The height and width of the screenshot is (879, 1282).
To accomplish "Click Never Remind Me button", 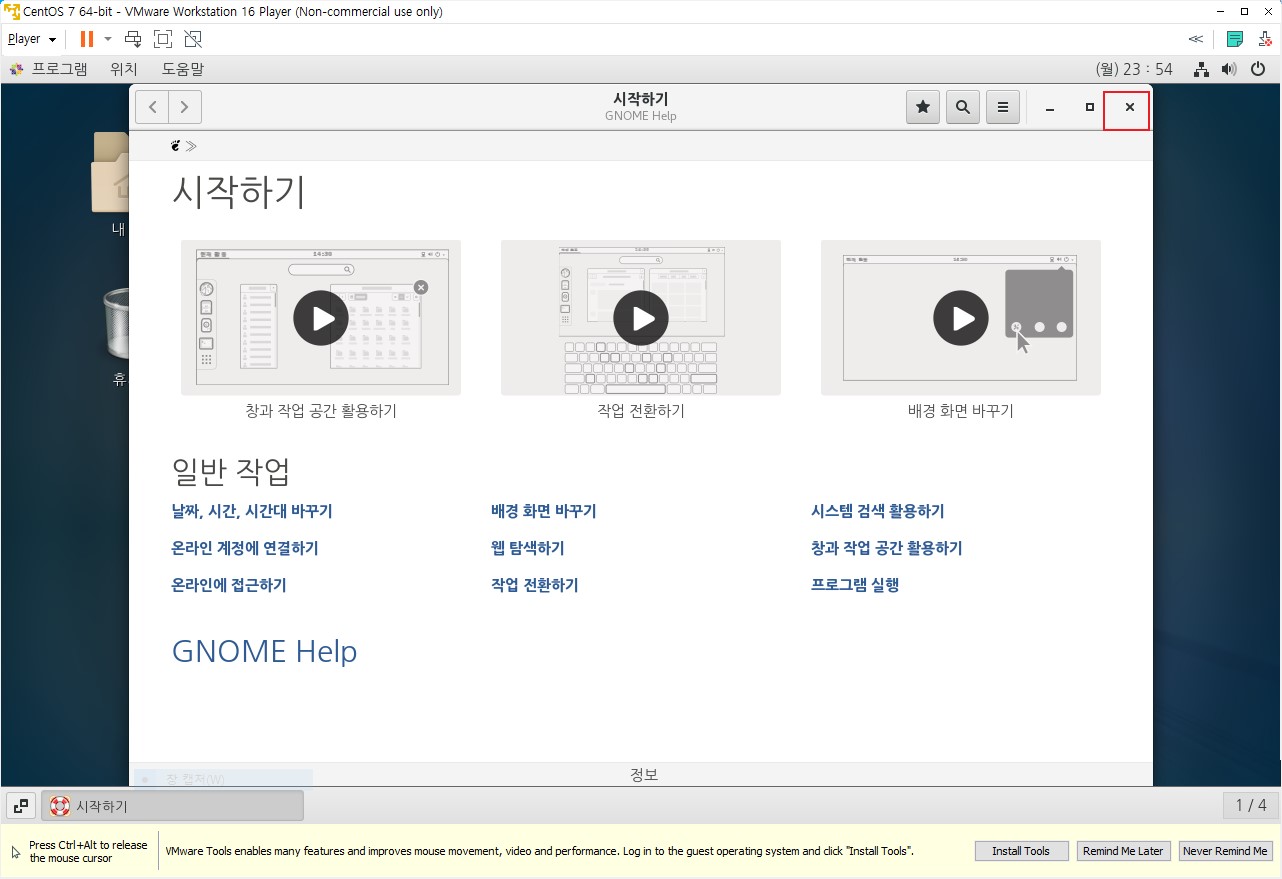I will [x=1225, y=851].
